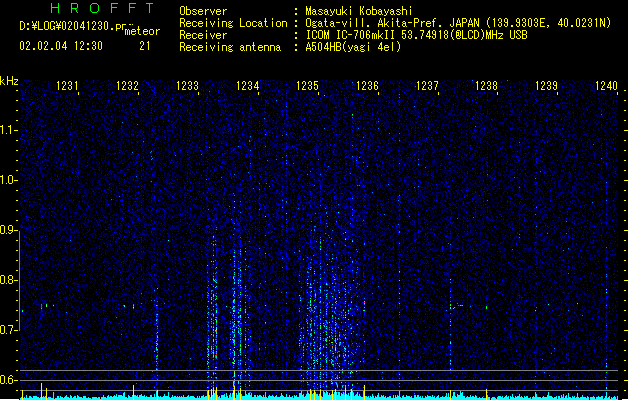Click time marker 1233
629x400 pixels.
click(187, 86)
